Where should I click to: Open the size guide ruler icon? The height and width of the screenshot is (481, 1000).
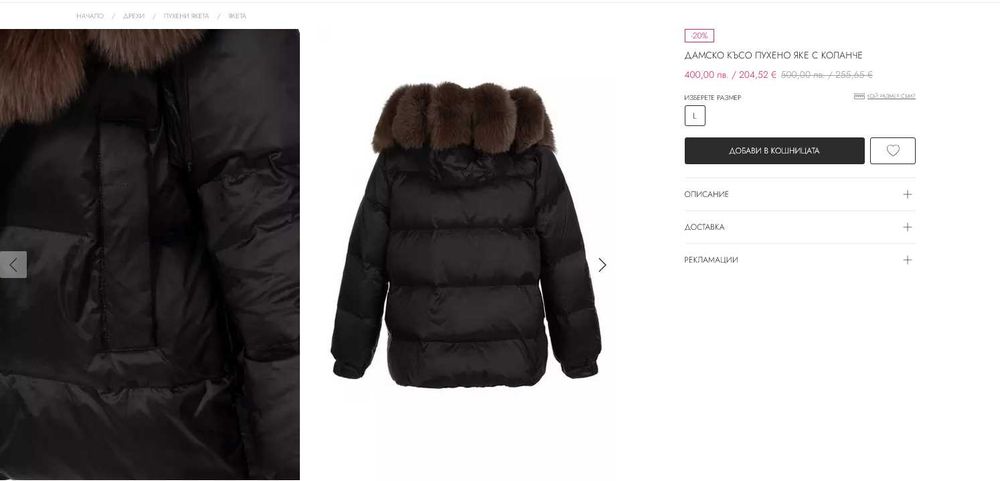click(x=859, y=96)
